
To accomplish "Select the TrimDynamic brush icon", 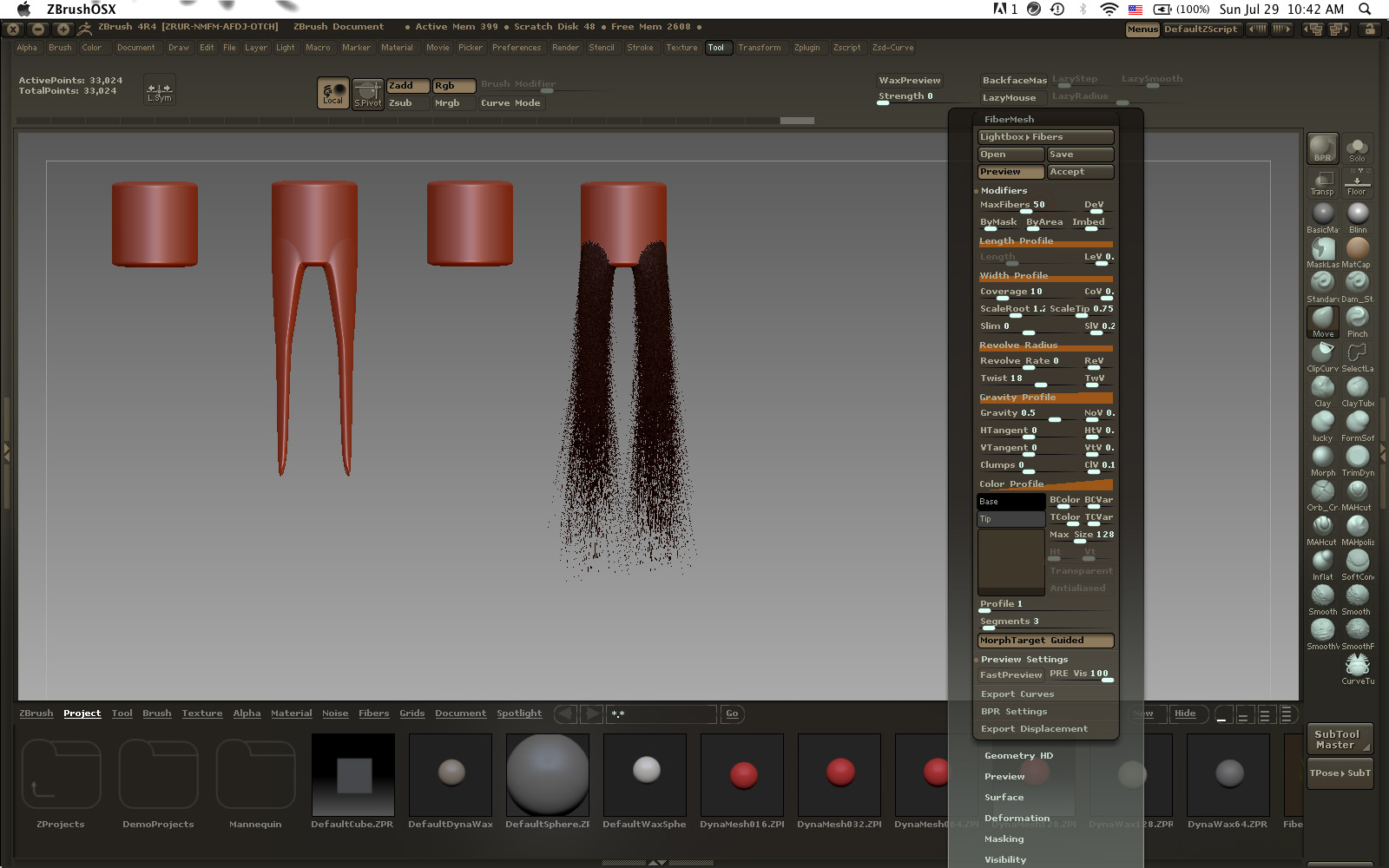I will click(x=1357, y=461).
